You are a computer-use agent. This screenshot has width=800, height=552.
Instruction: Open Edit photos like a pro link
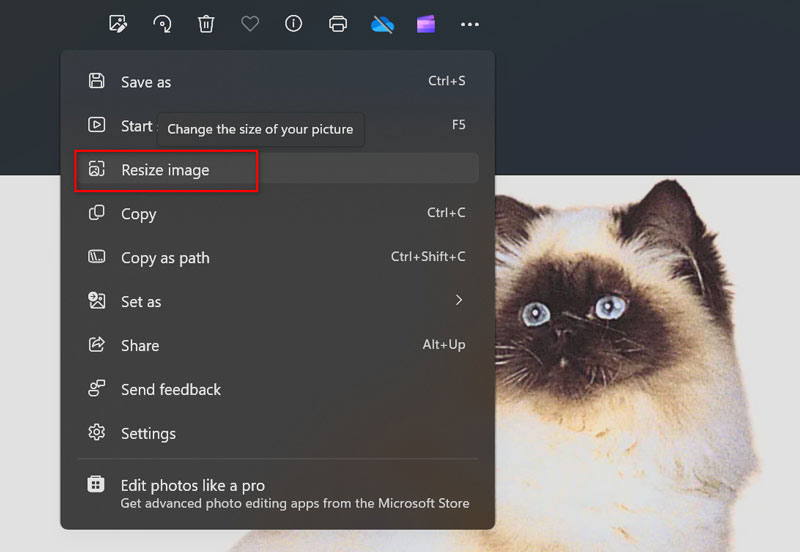(278, 493)
